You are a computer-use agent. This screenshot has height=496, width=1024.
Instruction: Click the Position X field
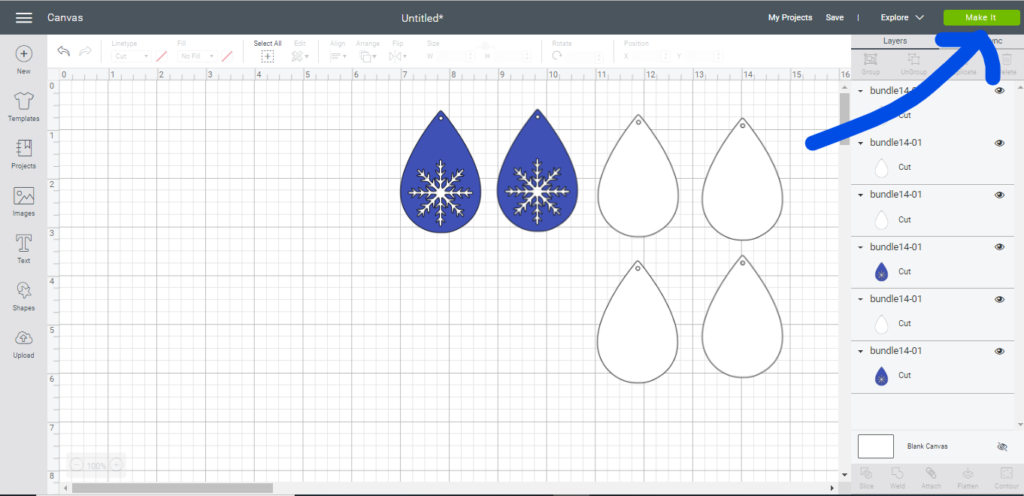(652, 57)
